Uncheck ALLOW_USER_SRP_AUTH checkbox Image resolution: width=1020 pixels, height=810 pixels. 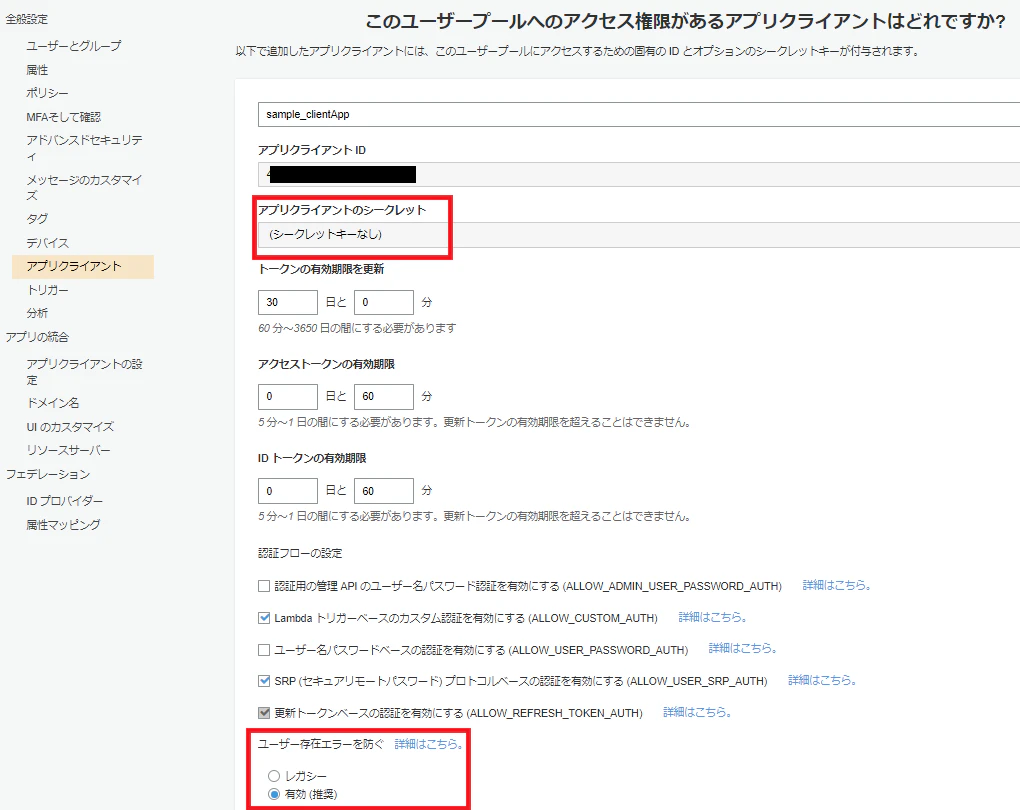pyautogui.click(x=264, y=681)
